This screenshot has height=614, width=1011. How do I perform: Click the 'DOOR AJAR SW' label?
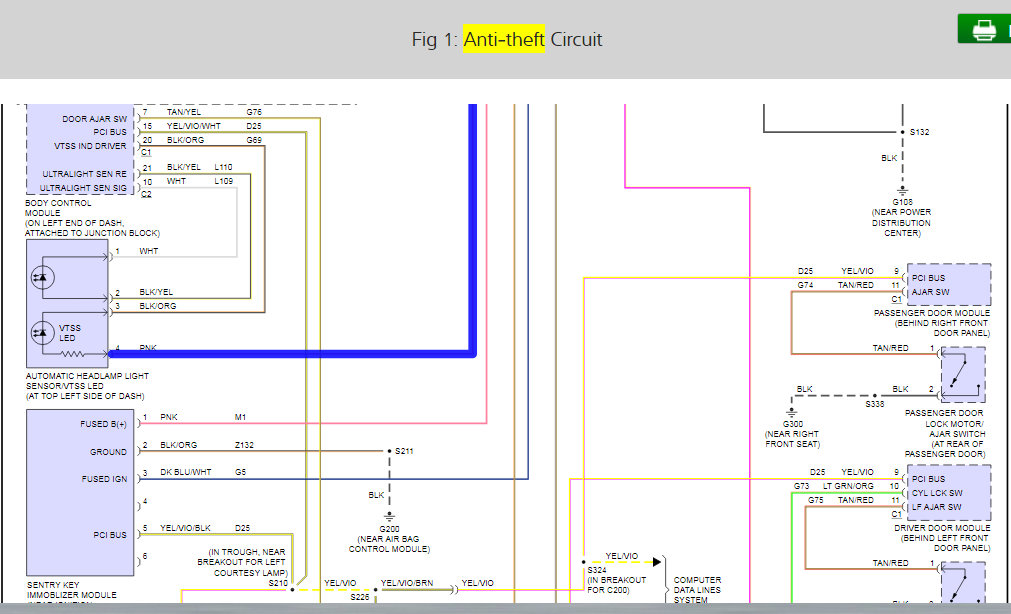(95, 119)
